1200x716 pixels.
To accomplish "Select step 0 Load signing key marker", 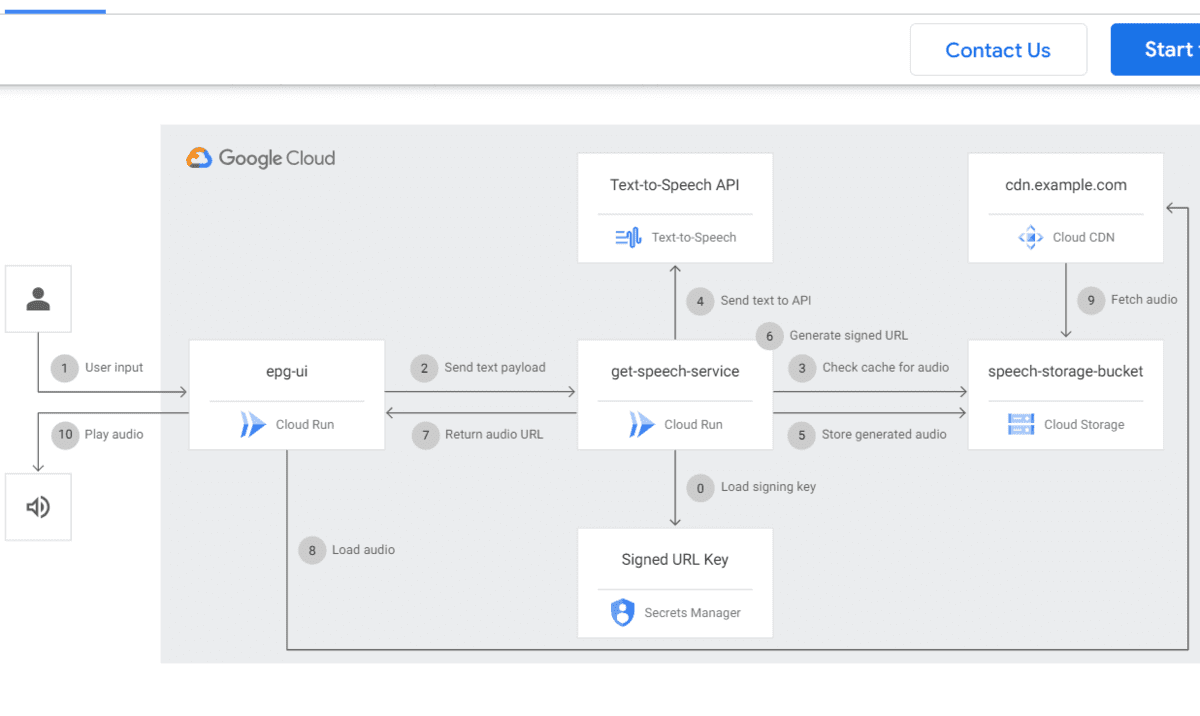I will point(700,487).
